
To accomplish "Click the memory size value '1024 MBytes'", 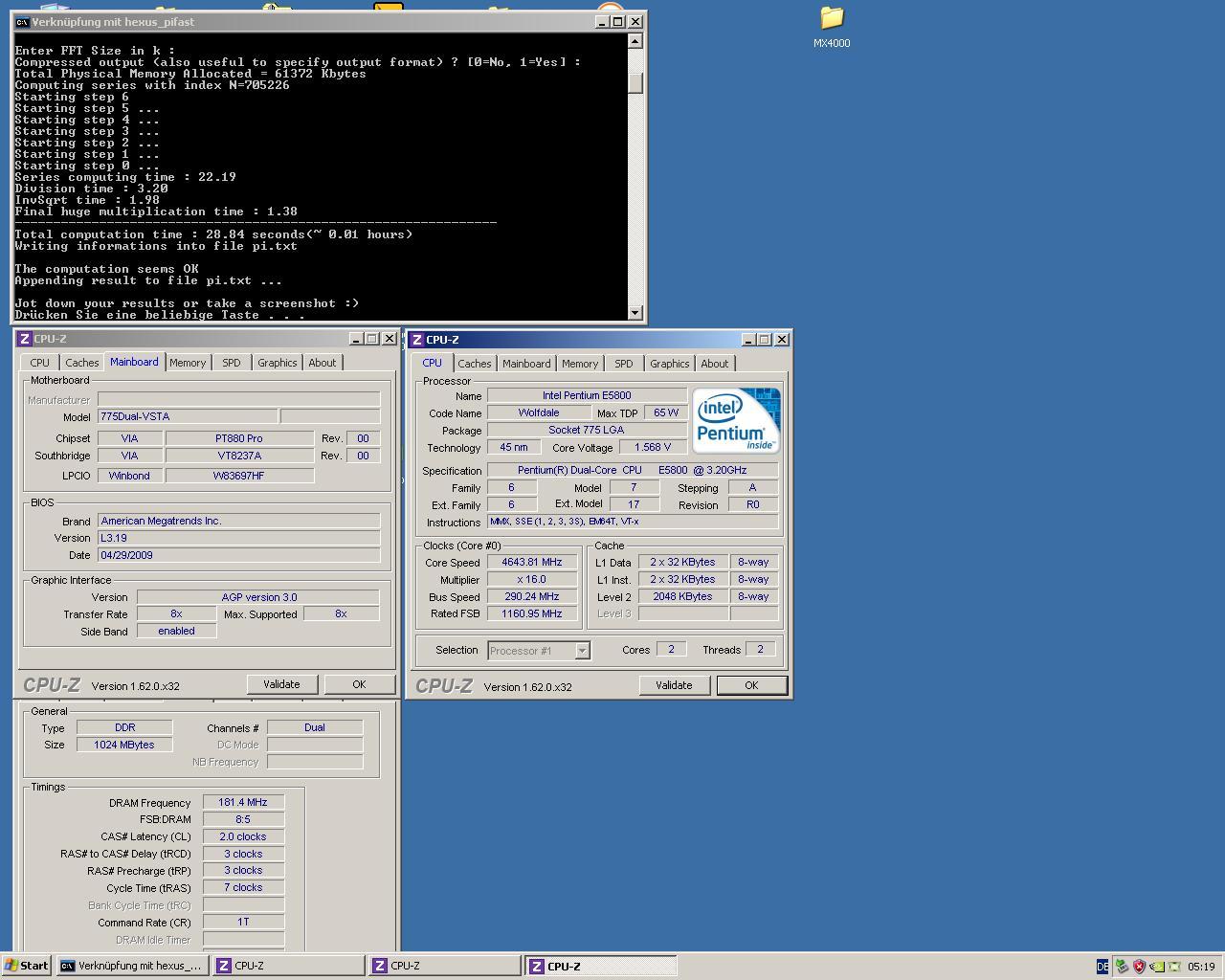I will point(124,745).
